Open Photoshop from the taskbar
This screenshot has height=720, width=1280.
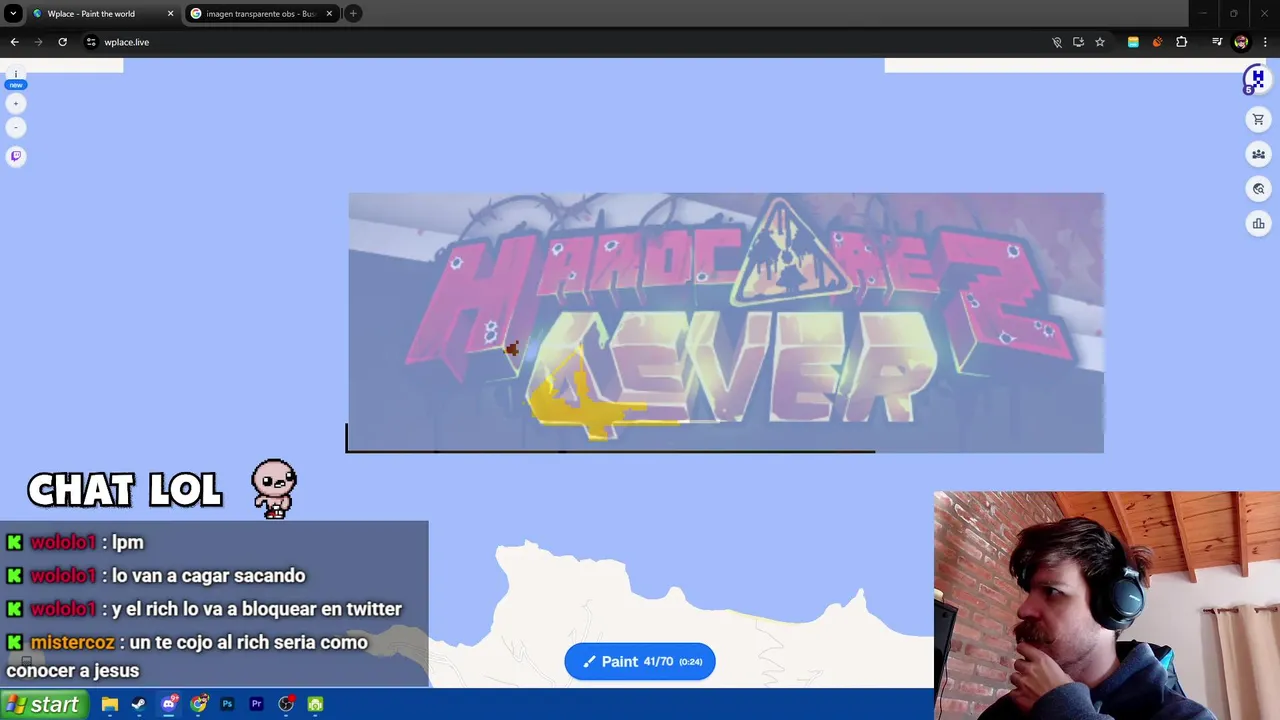[227, 704]
